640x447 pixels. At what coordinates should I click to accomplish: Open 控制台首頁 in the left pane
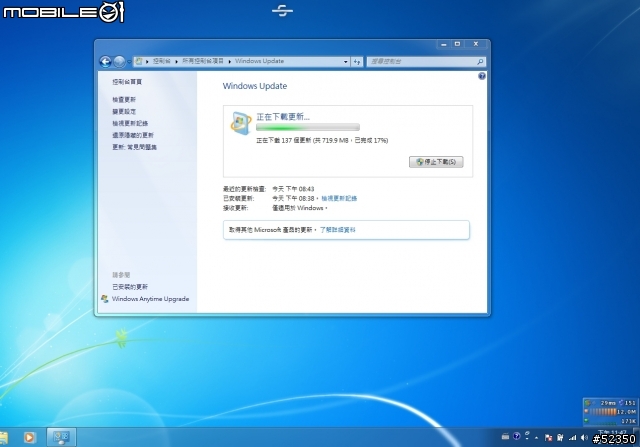(x=127, y=82)
